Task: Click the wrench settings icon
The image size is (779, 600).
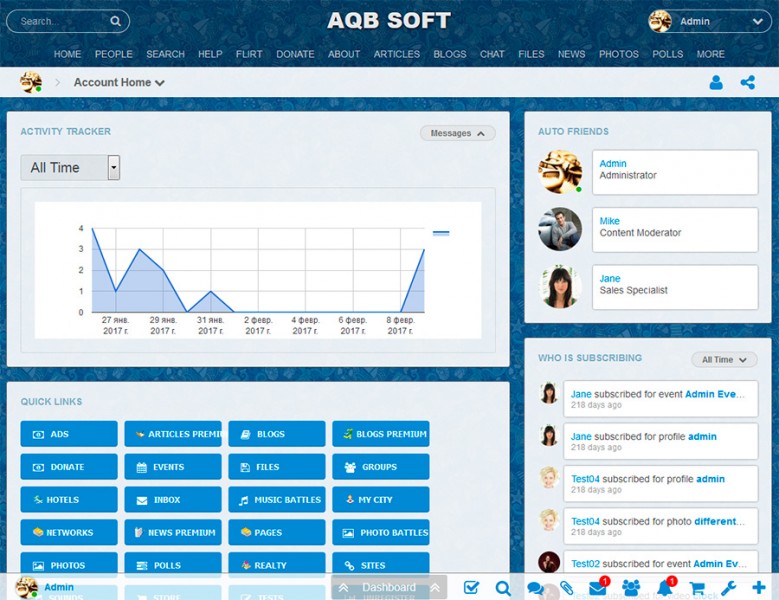Action: 728,588
